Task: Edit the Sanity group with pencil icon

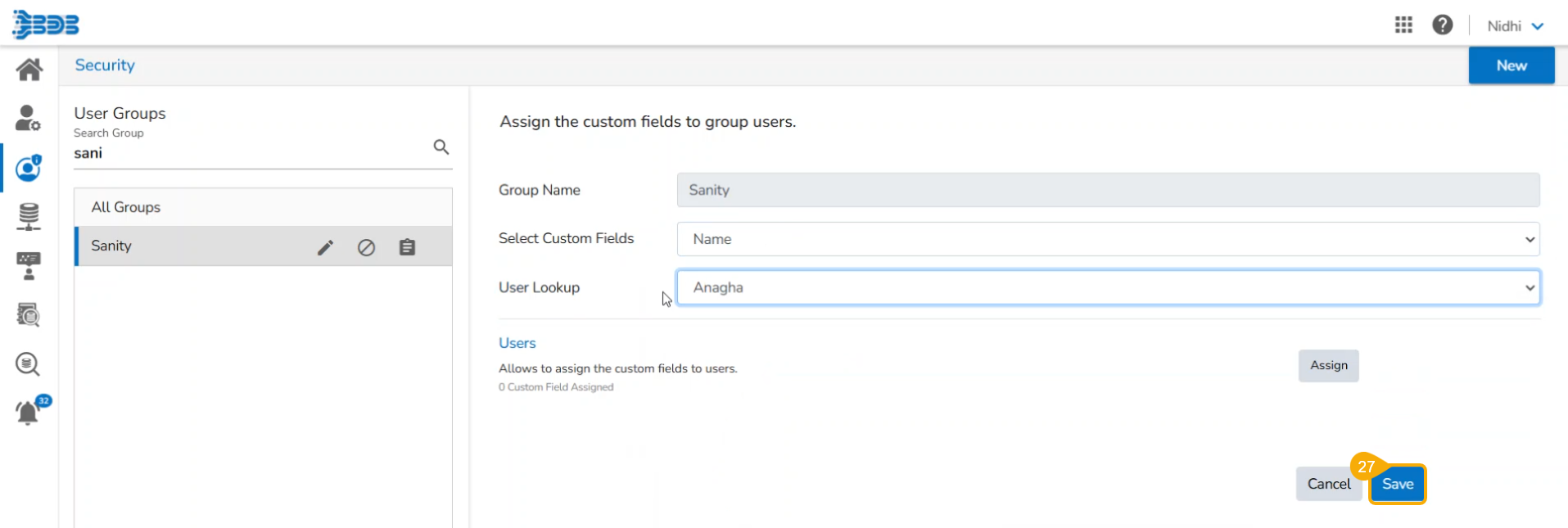Action: 325,247
